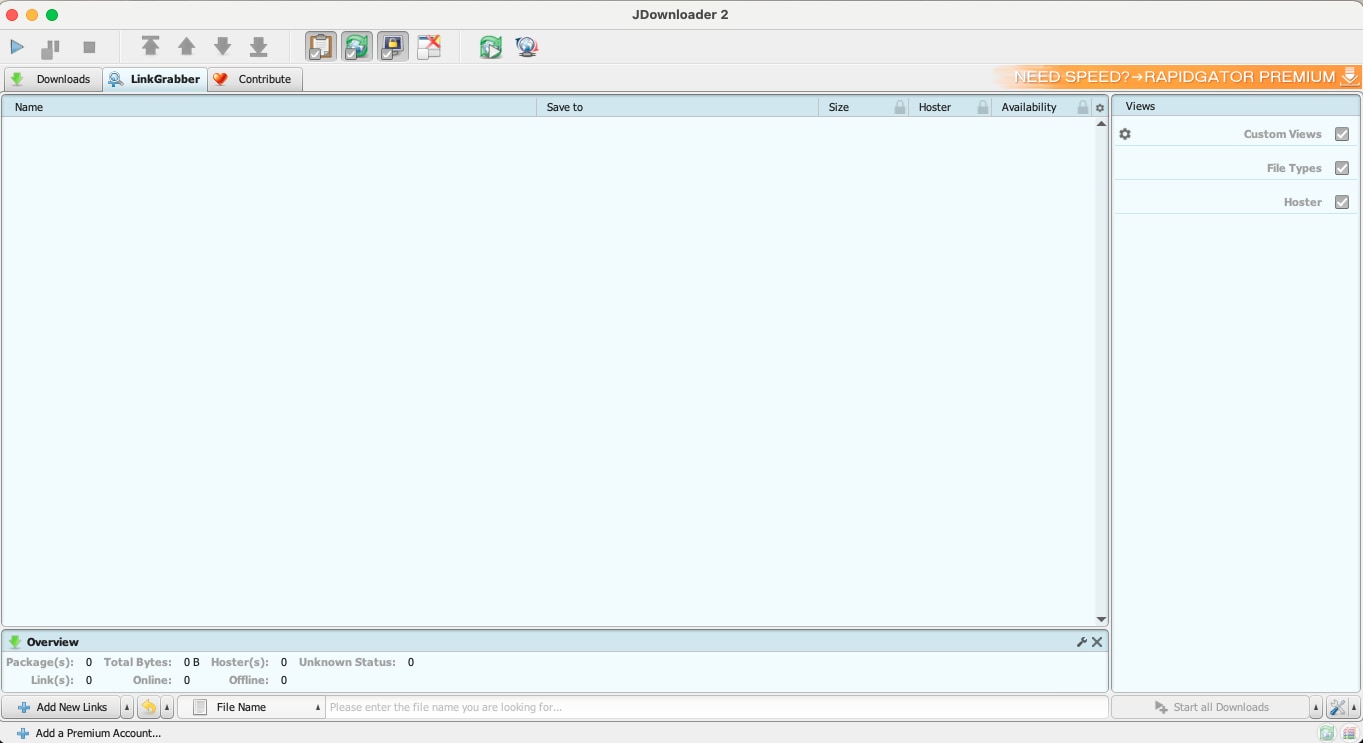Switch to the Downloads tab

pos(63,79)
